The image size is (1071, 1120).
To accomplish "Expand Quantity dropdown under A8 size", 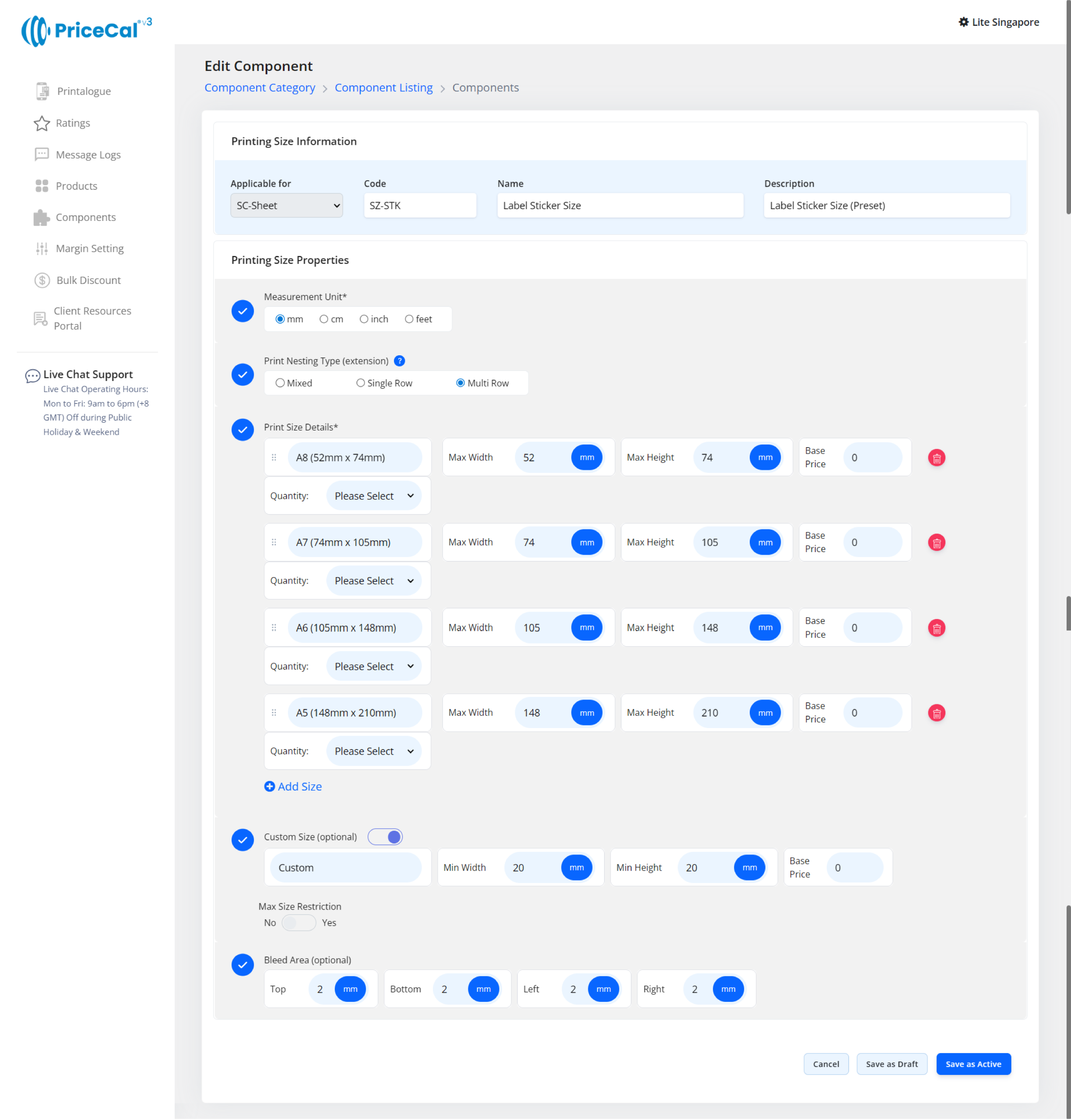I will (x=374, y=496).
